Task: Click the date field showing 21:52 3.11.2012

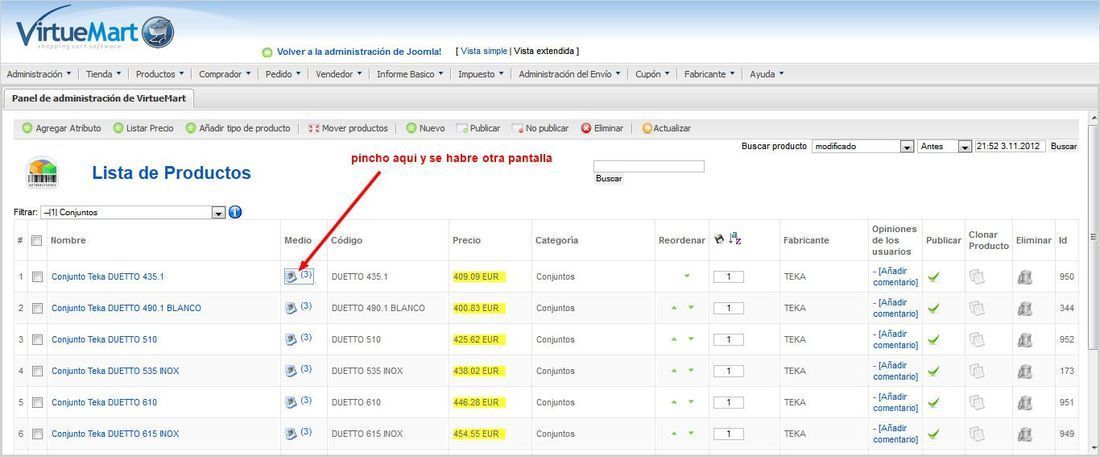Action: click(x=1010, y=147)
